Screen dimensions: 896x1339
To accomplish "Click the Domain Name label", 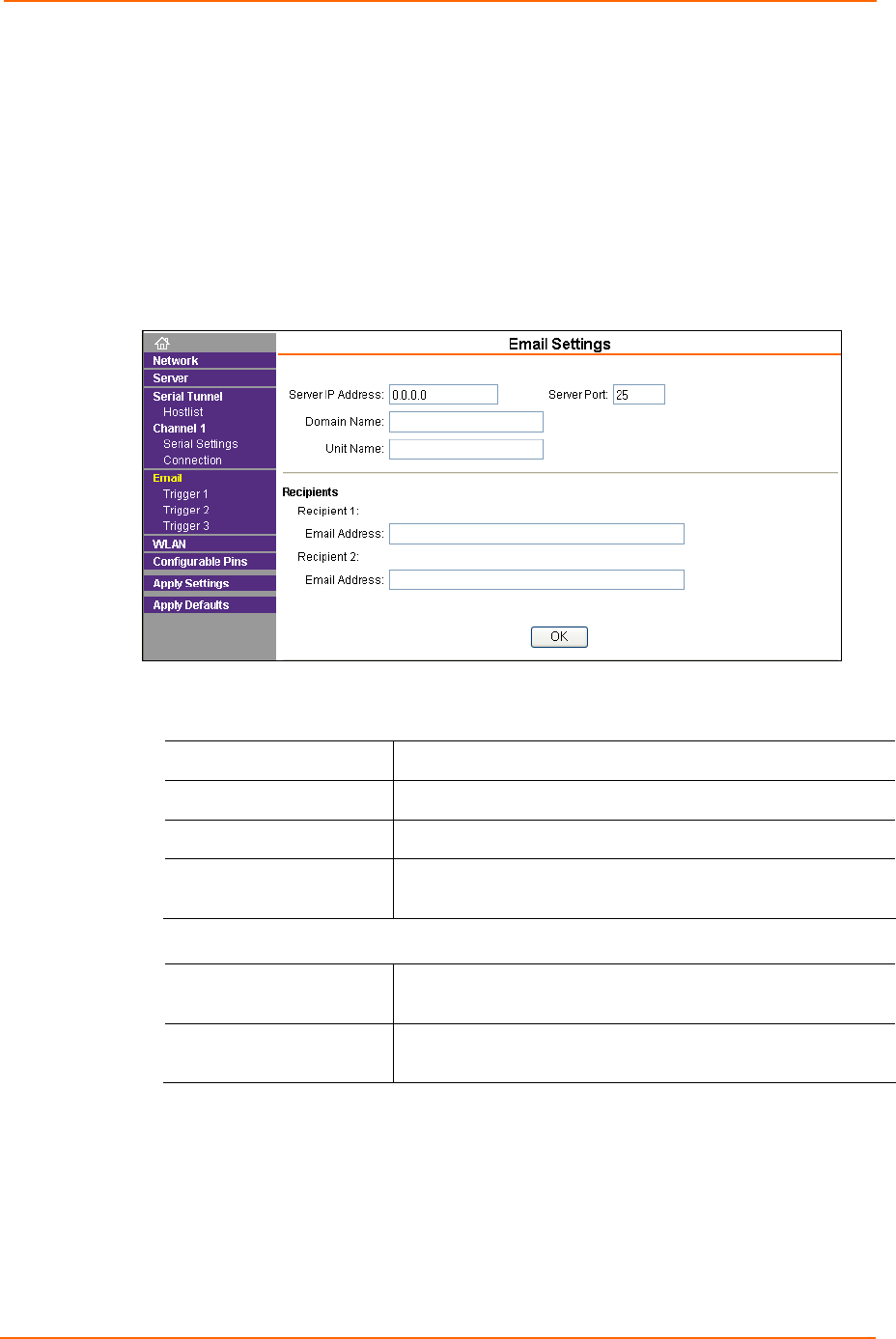I will tap(345, 422).
